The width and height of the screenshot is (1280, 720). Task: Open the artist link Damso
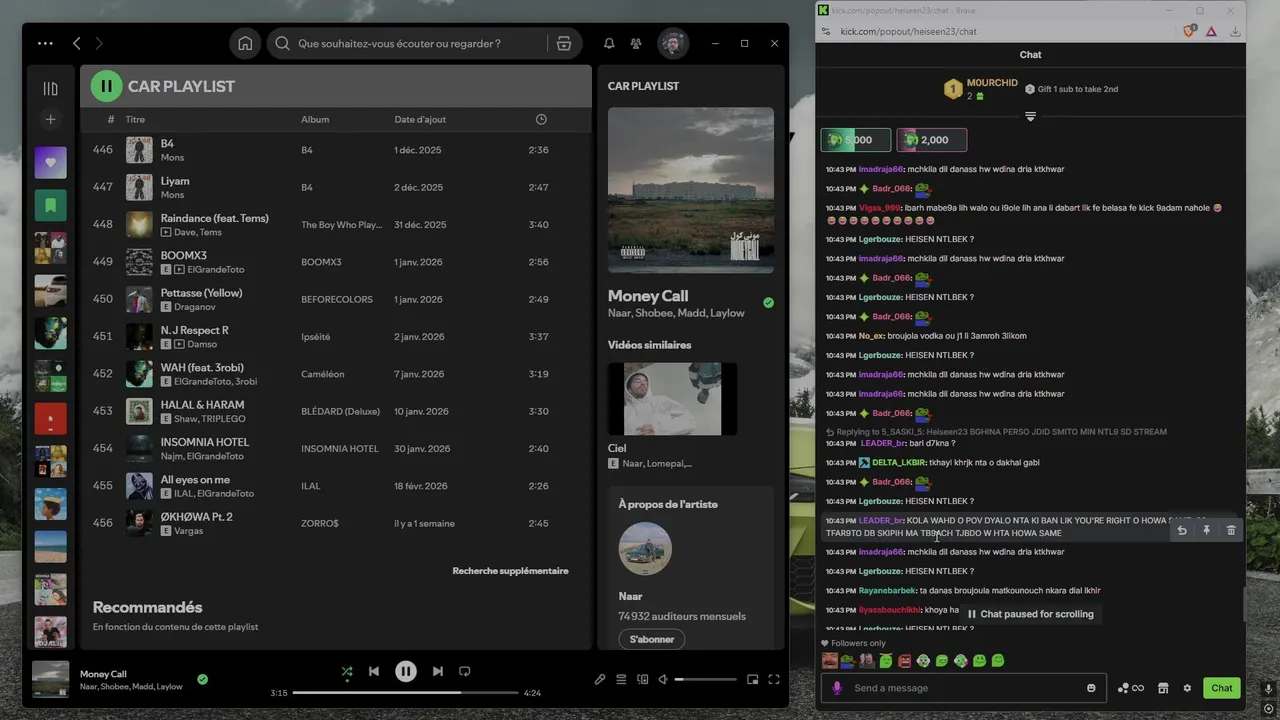(202, 344)
